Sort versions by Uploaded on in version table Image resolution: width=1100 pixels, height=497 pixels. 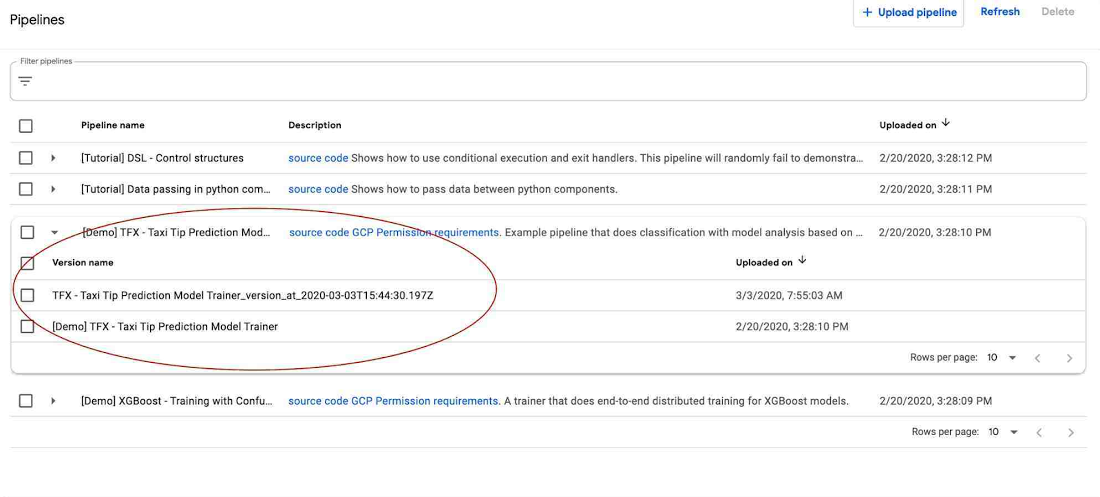coord(771,263)
